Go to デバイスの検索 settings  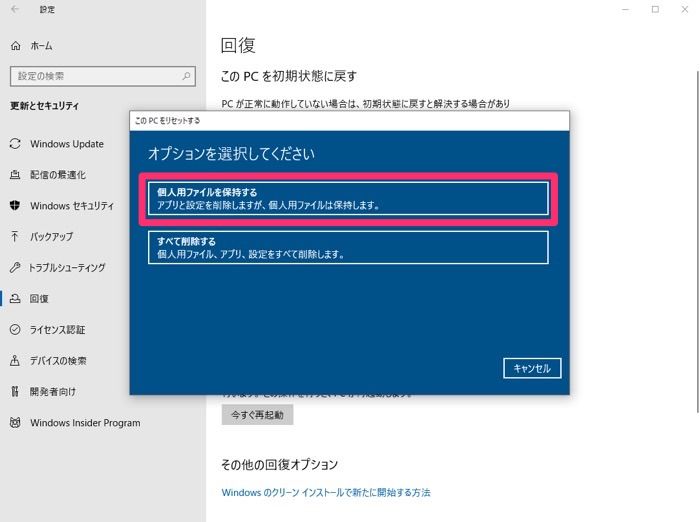(x=58, y=360)
